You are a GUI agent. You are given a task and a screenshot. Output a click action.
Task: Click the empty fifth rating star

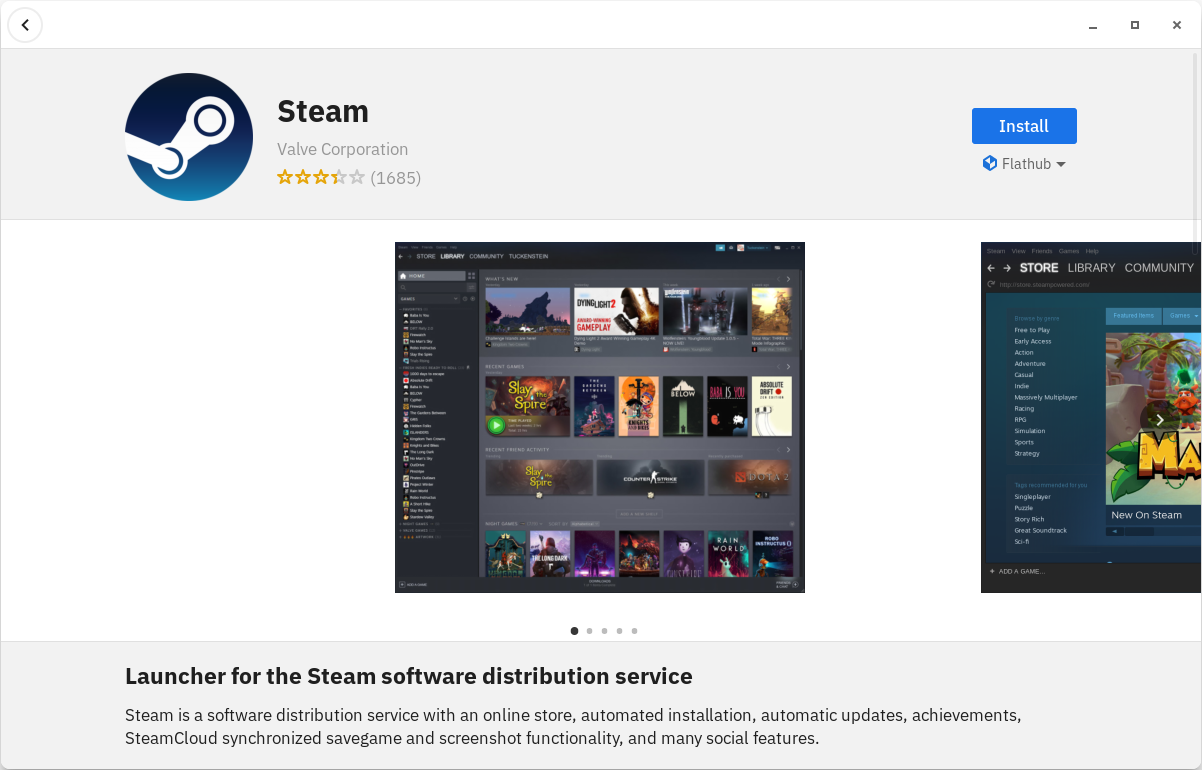[357, 177]
